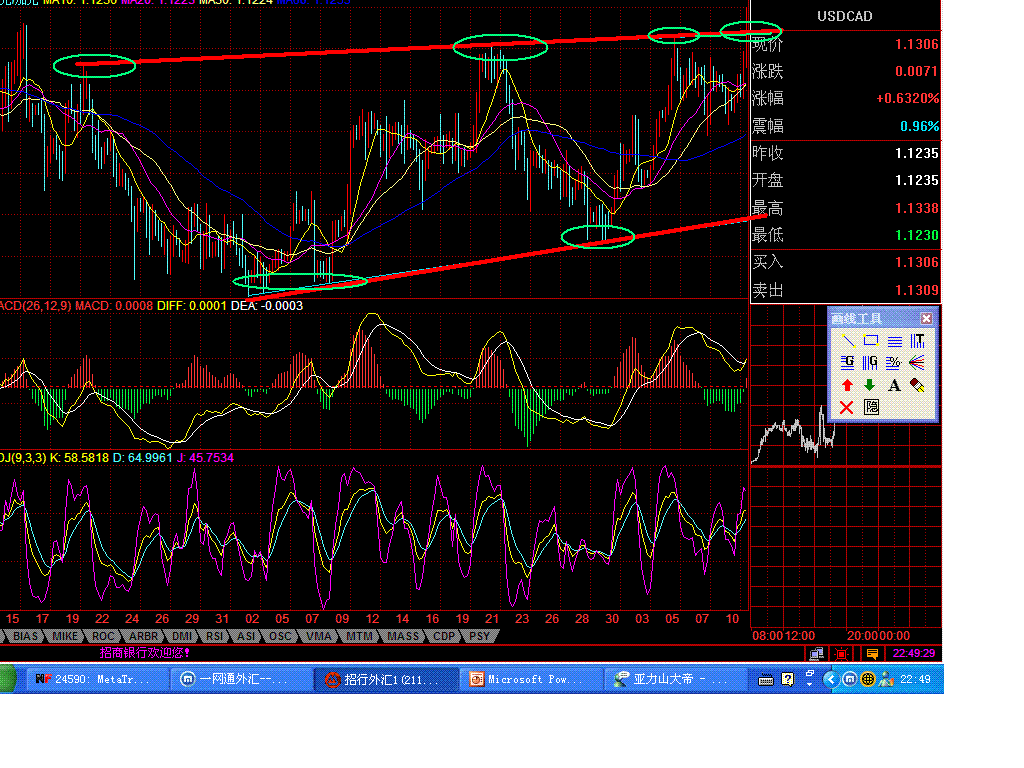The width and height of the screenshot is (1024, 768).
Task: Select the vertical time lines T tool
Action: pyautogui.click(x=917, y=341)
